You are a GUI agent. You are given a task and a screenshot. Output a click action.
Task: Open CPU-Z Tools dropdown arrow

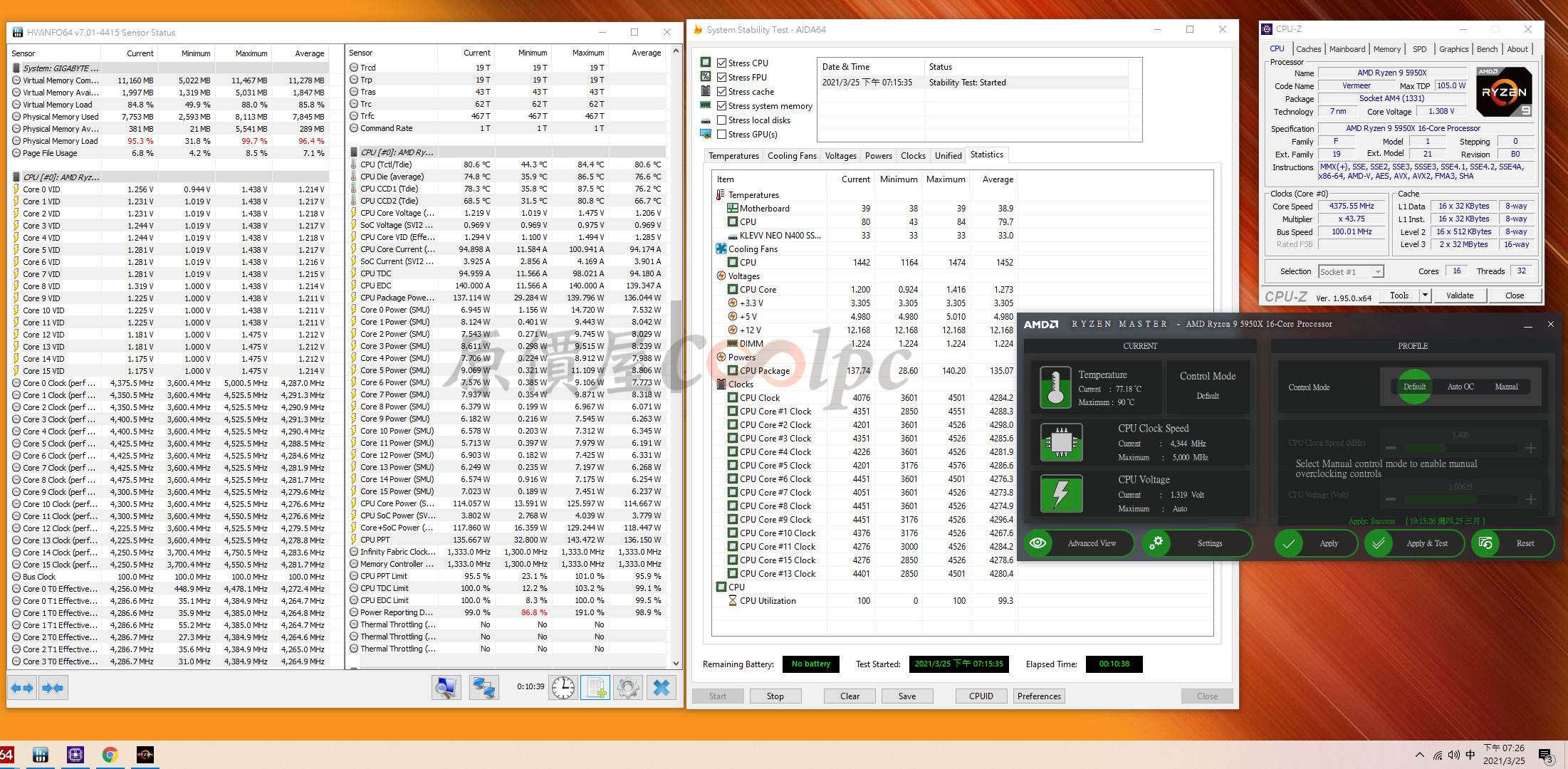coord(1425,295)
